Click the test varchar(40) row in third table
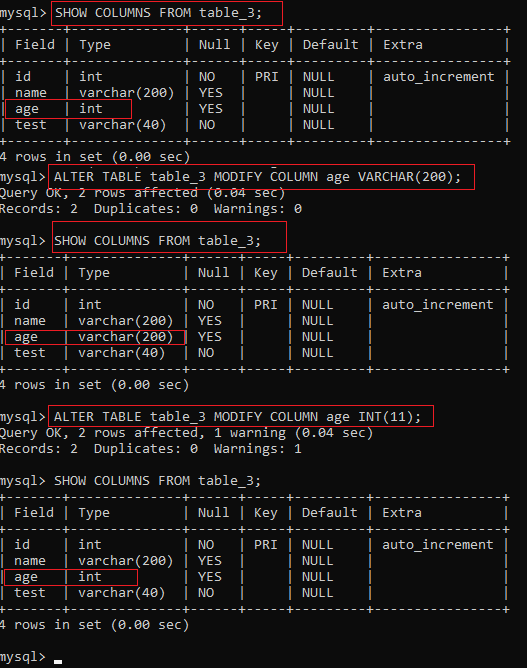 (x=254, y=593)
